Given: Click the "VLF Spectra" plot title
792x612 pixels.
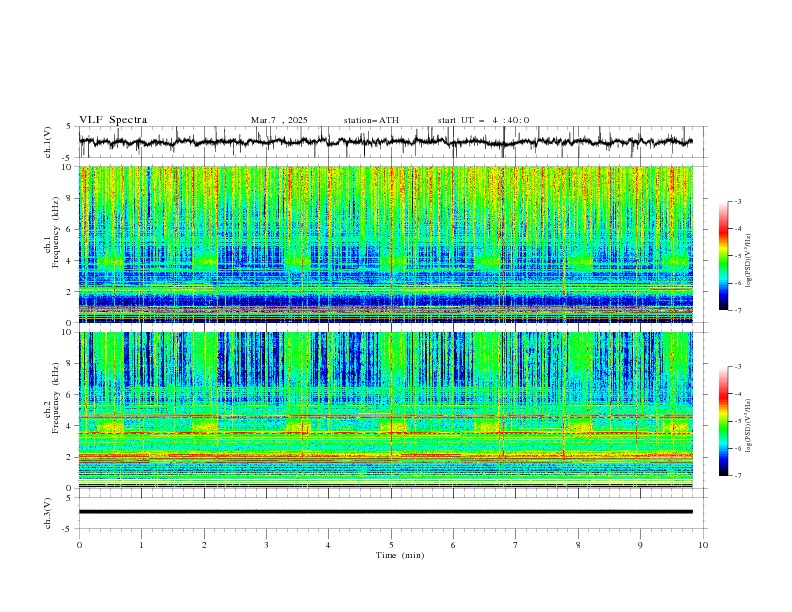Looking at the screenshot, I should [x=113, y=120].
